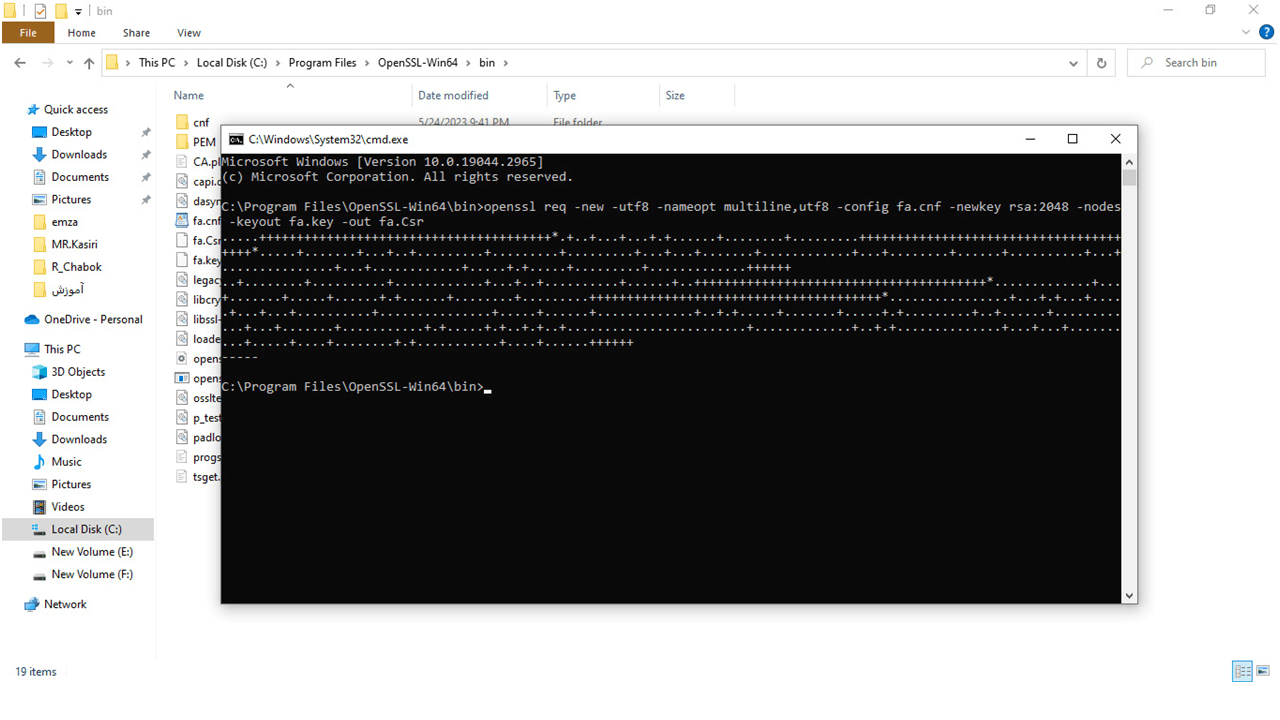Open recent locations dropdown chevron
1280x720 pixels.
click(x=69, y=63)
